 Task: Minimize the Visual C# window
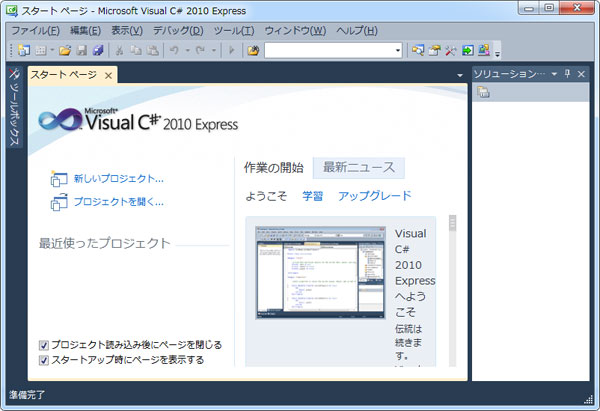[530, 8]
